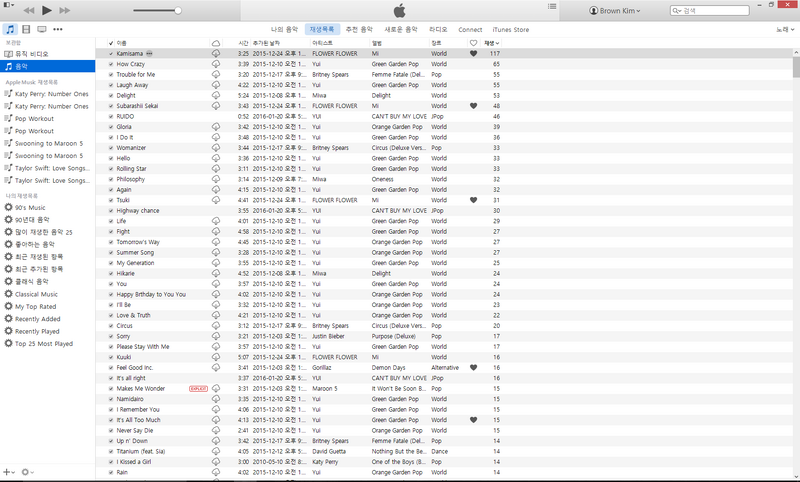Image resolution: width=800 pixels, height=482 pixels.
Task: Adjust the volume slider knob
Action: coord(178,10)
